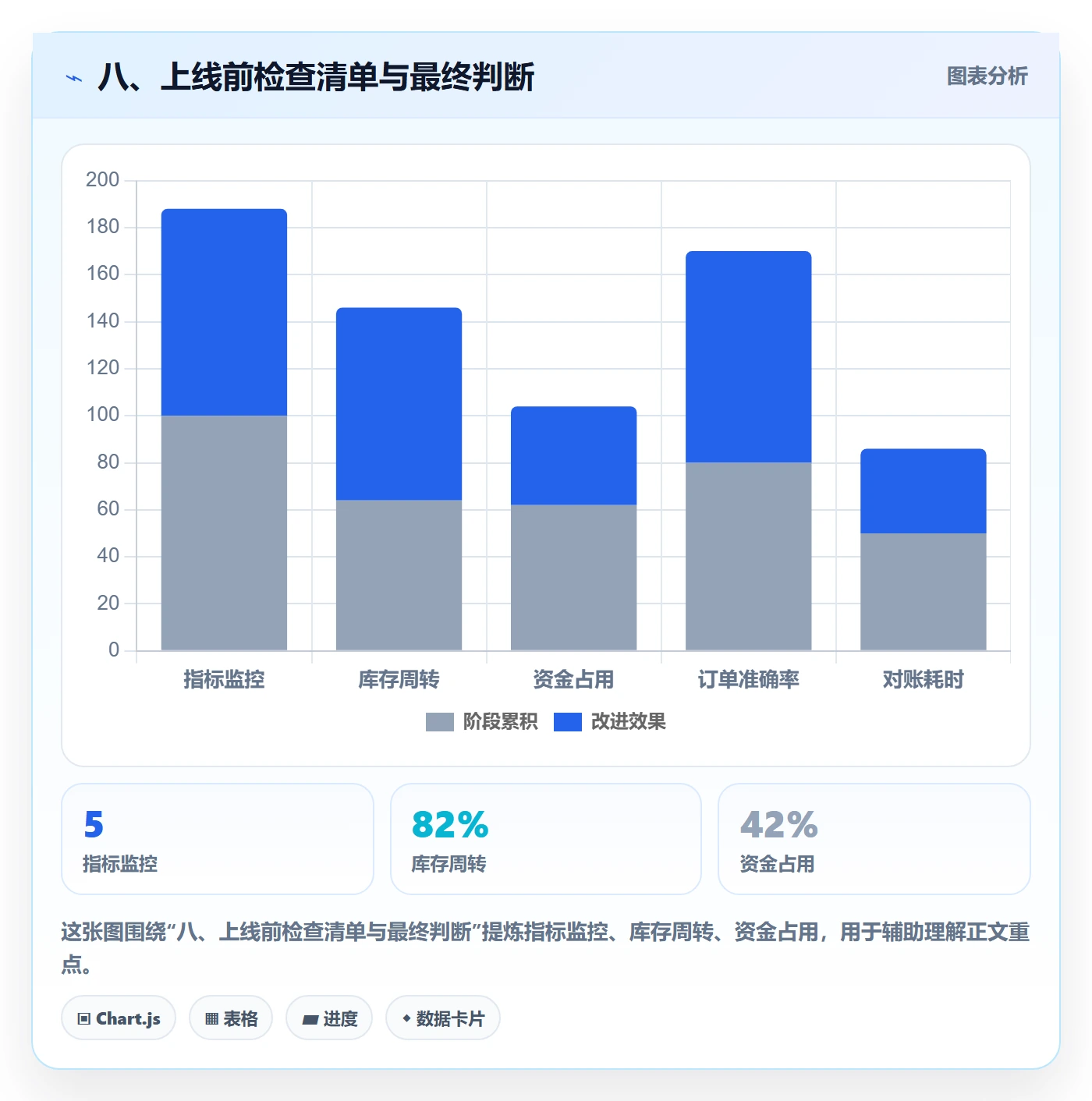Click the section title 八、上线前检查清单与最终判断
The height and width of the screenshot is (1101, 1092).
[316, 77]
